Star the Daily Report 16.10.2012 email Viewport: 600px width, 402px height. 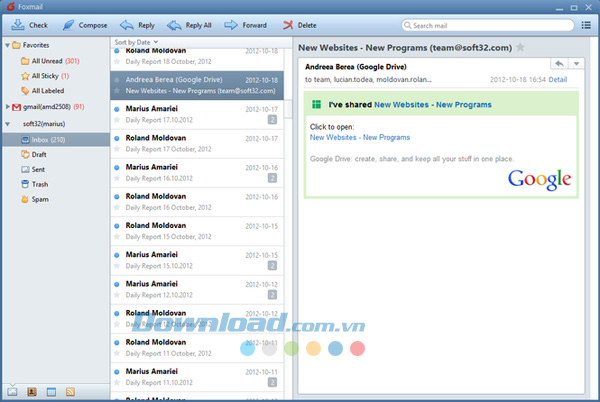click(x=117, y=178)
